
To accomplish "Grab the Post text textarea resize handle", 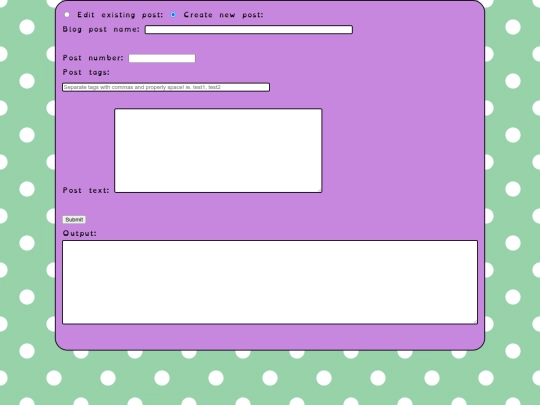I will (x=319, y=190).
